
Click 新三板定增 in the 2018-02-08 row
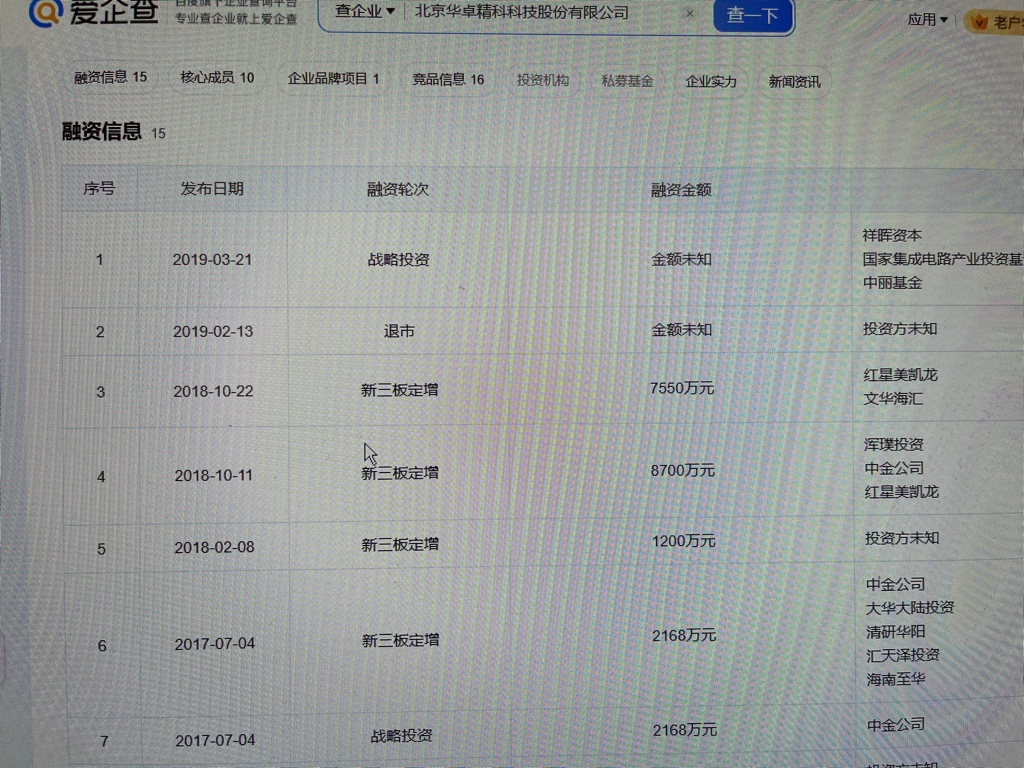(400, 545)
